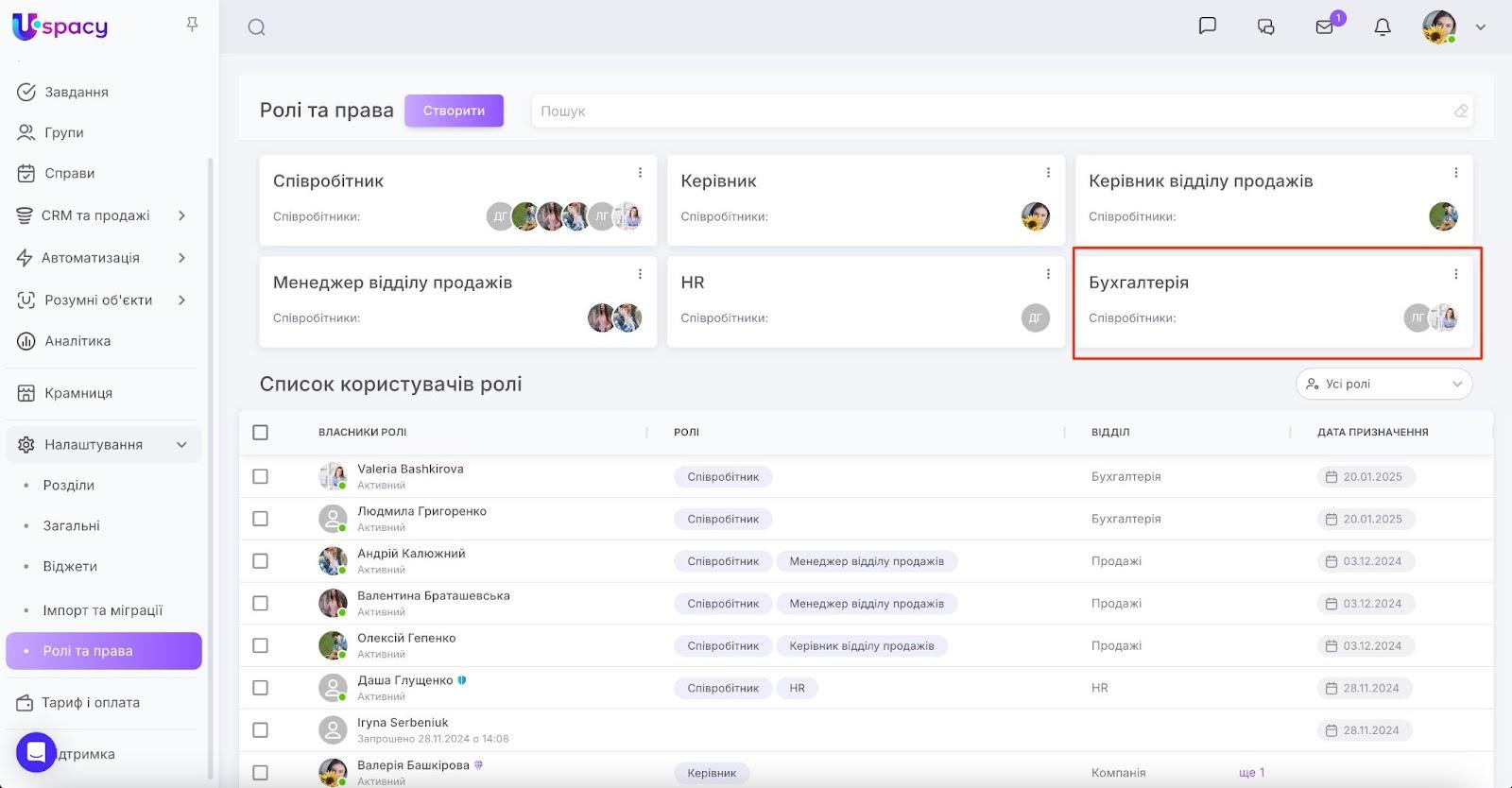
Task: Open the chat message bubble icon
Action: point(1207,26)
